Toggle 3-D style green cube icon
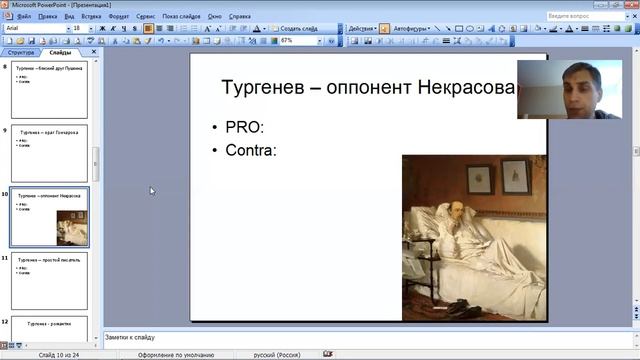 click(x=628, y=29)
